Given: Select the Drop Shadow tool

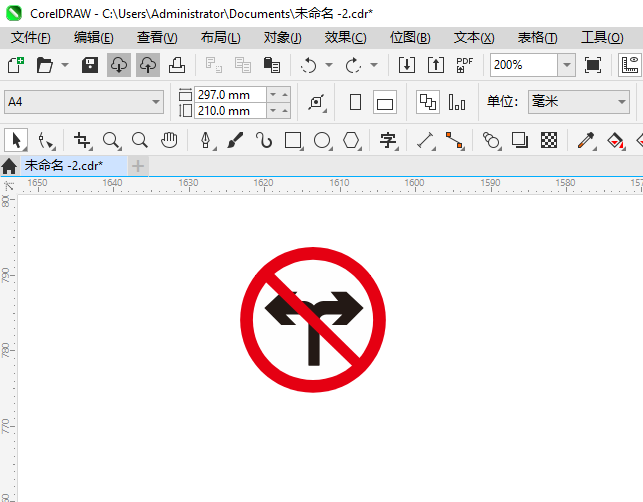Looking at the screenshot, I should [x=520, y=140].
